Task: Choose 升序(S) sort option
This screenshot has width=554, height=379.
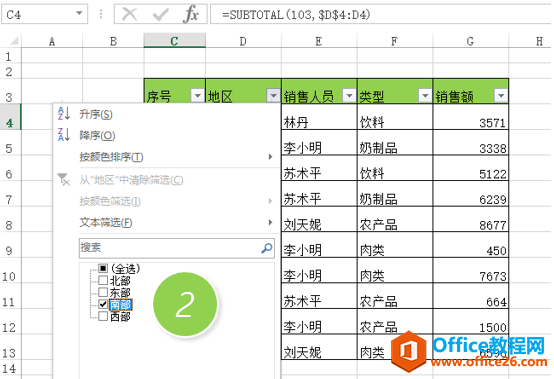Action: [x=96, y=114]
